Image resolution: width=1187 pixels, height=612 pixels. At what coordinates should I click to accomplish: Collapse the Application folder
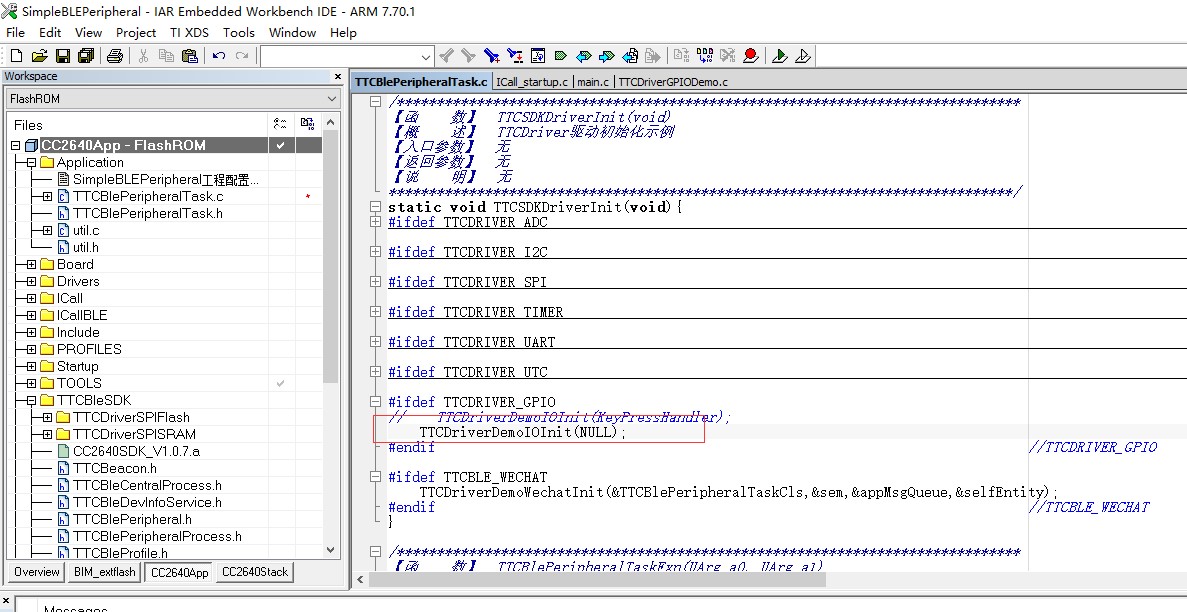tap(31, 162)
